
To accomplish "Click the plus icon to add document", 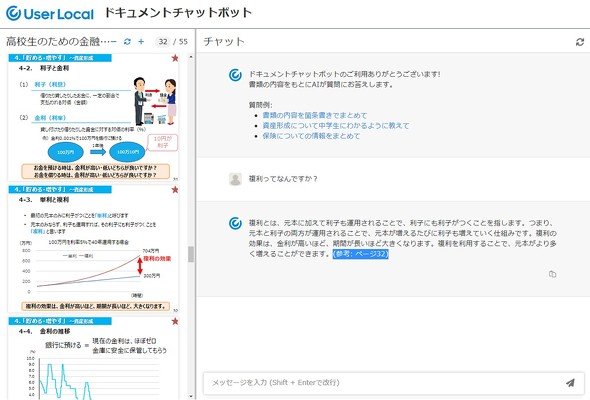I will (141, 41).
